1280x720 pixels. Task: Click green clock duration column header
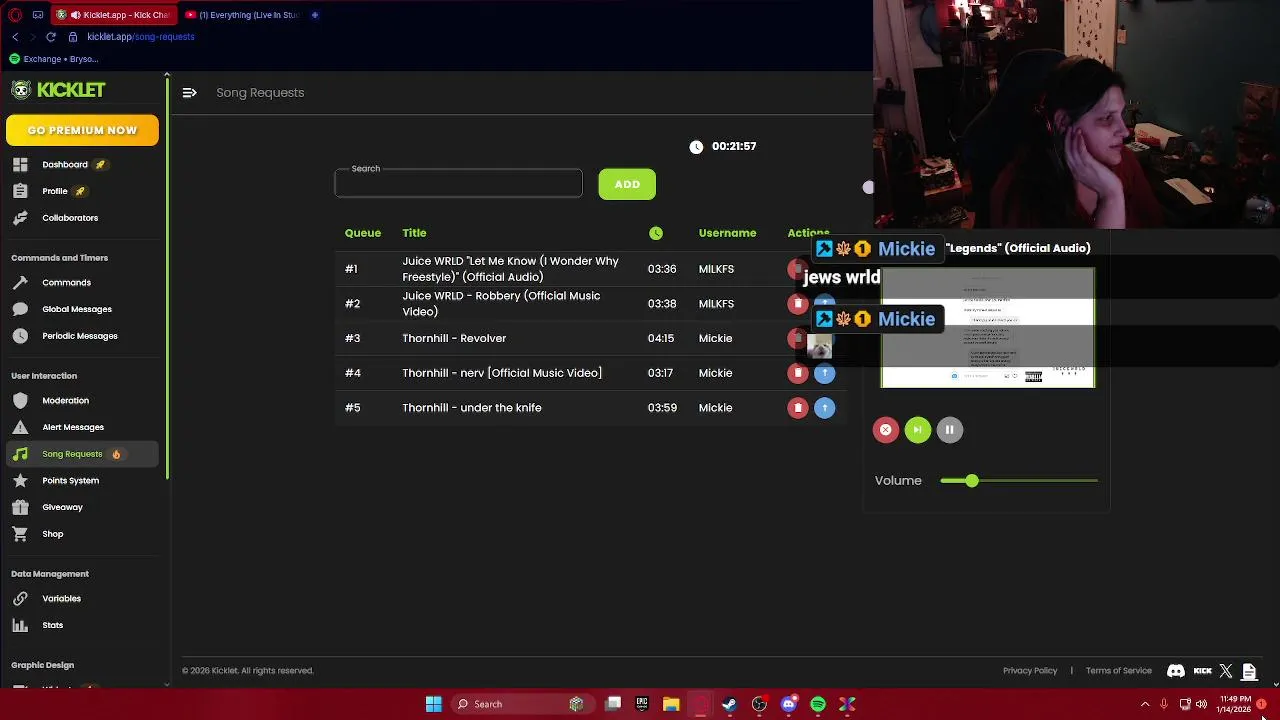(656, 233)
